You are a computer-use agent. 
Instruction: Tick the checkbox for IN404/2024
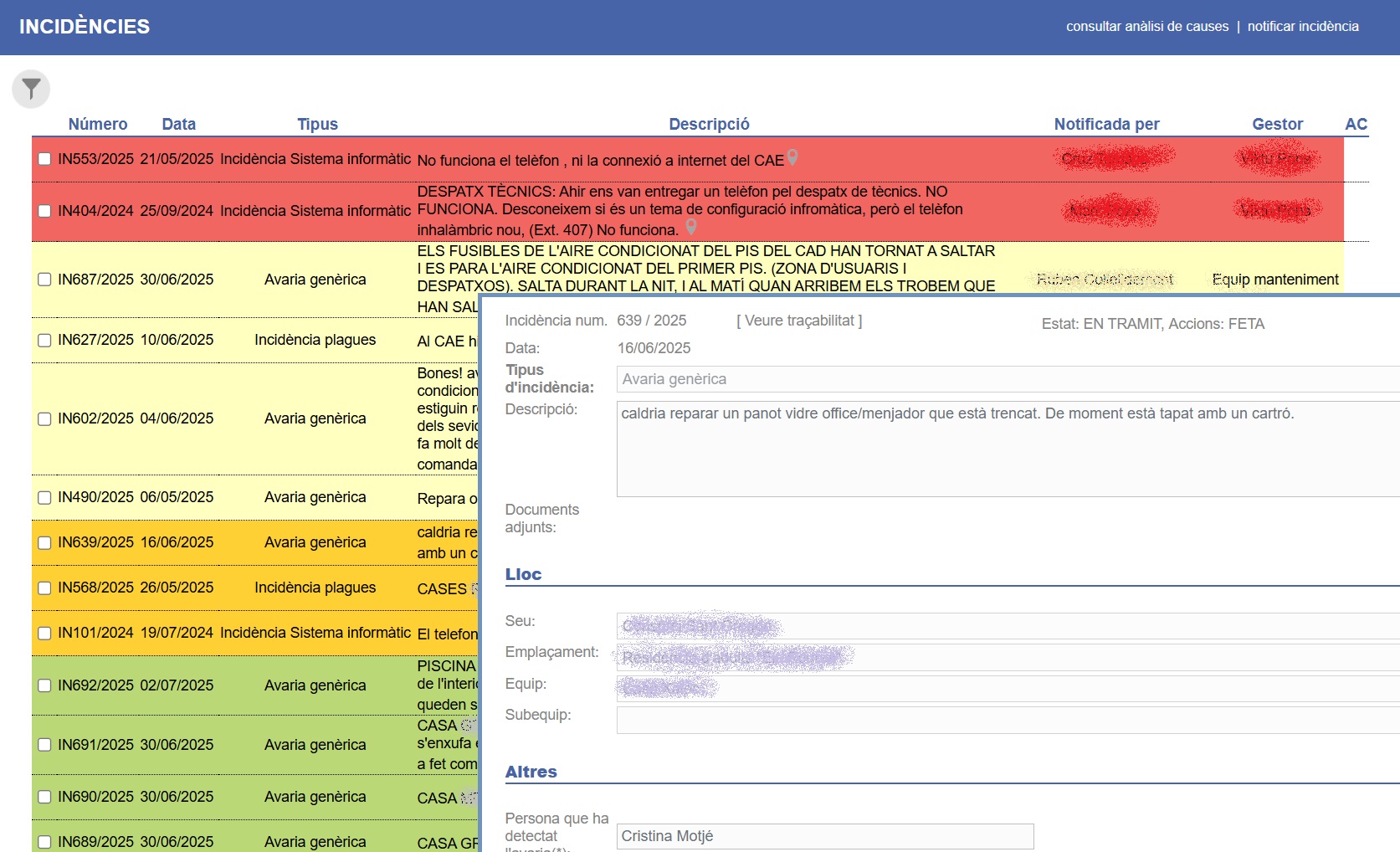point(44,211)
